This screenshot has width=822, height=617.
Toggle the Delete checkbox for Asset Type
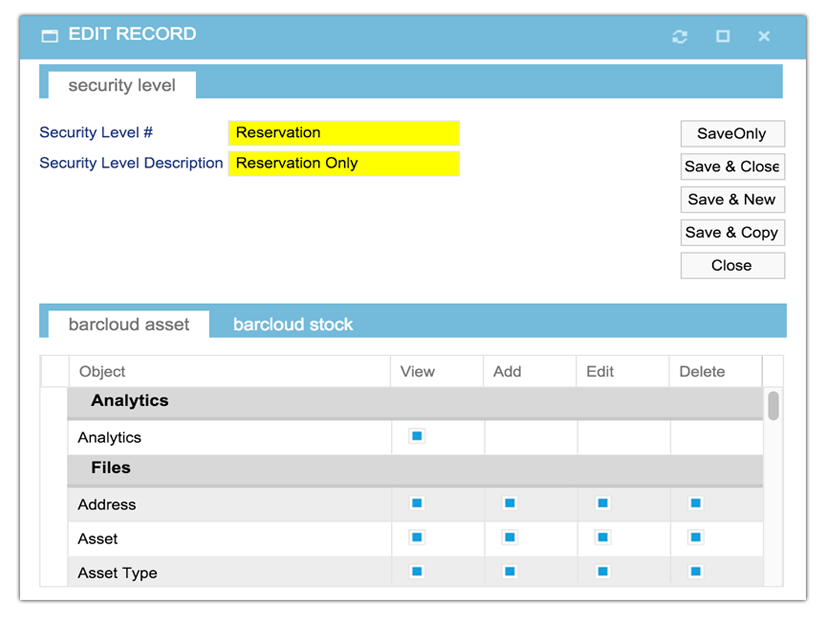coord(695,572)
